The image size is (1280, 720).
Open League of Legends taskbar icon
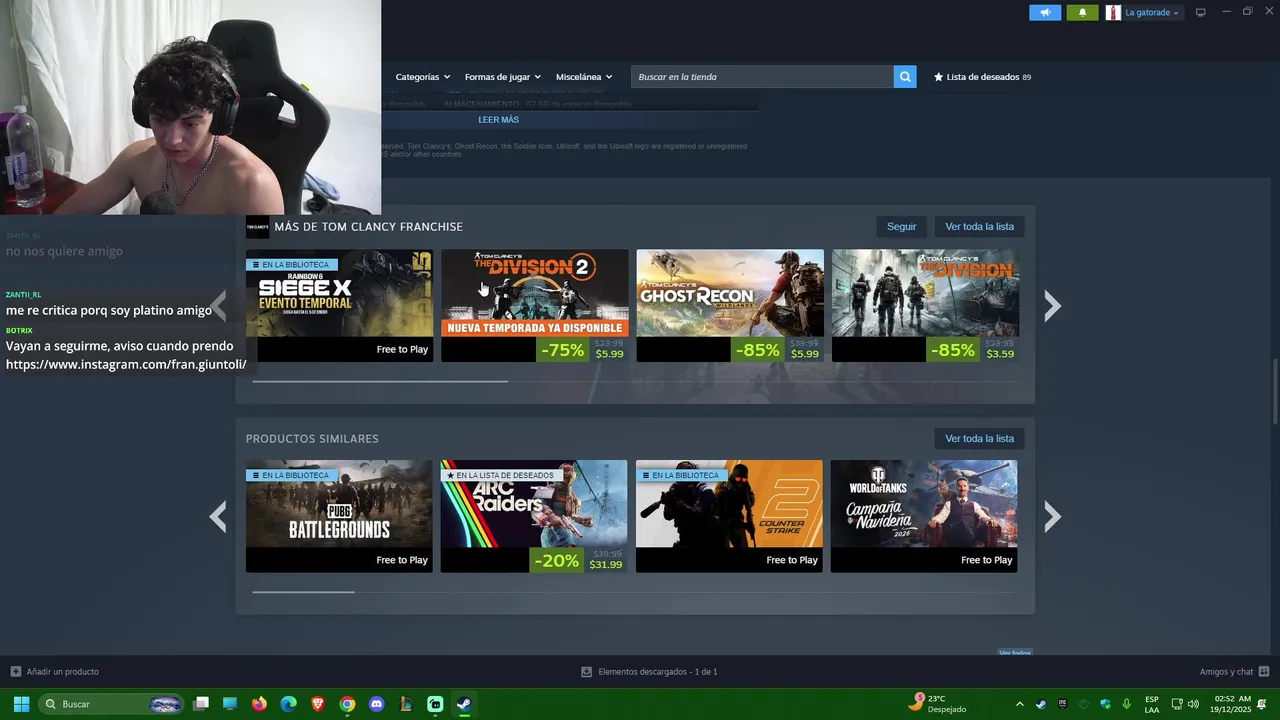(406, 704)
